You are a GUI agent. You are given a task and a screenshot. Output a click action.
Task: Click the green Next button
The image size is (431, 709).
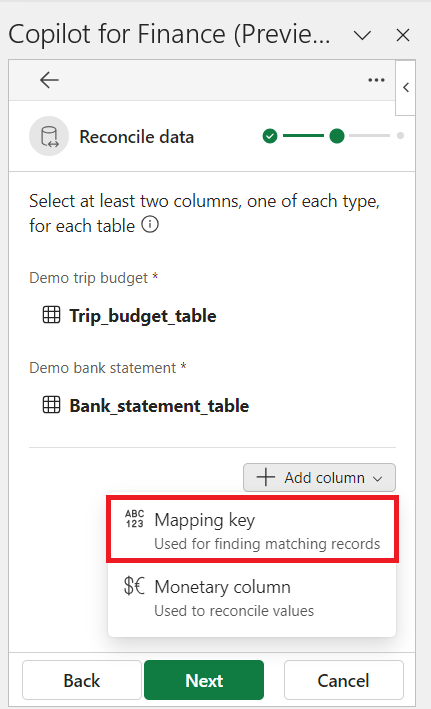(x=204, y=680)
